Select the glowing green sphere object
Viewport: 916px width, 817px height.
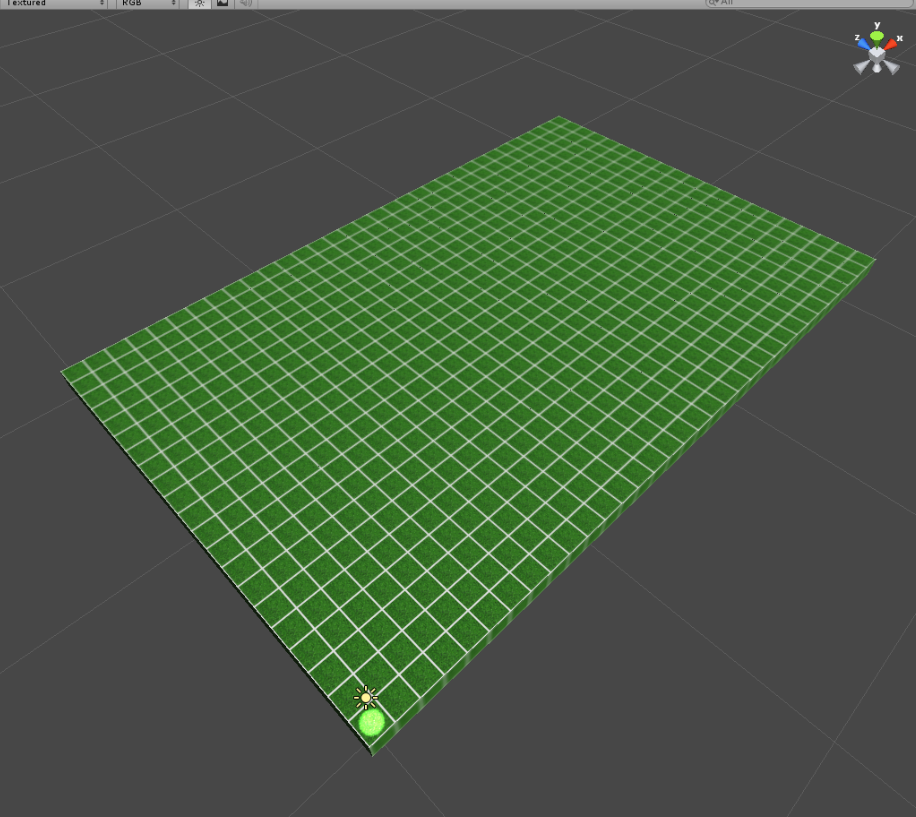click(372, 723)
